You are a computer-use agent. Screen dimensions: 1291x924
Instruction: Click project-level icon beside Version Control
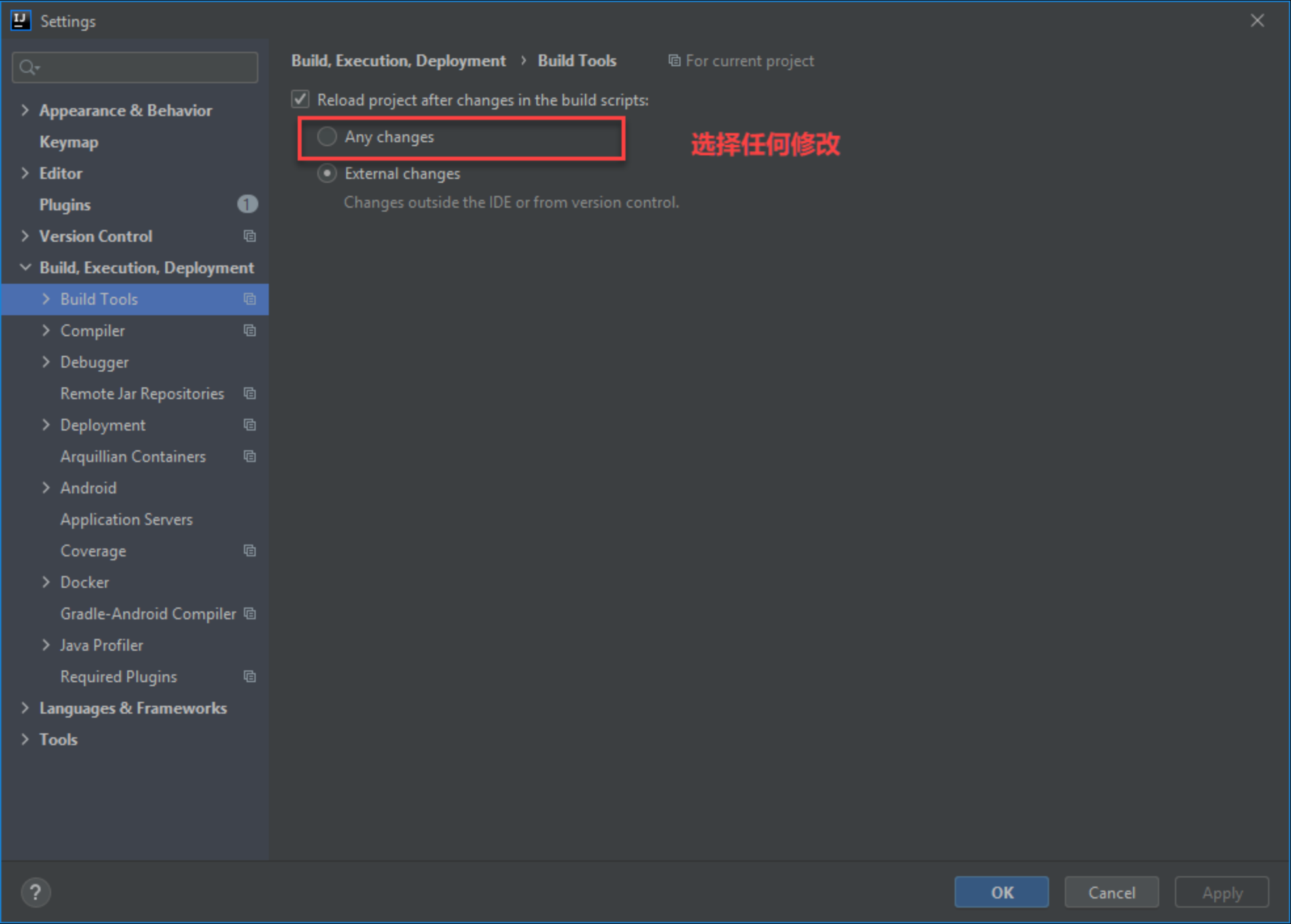pos(250,236)
